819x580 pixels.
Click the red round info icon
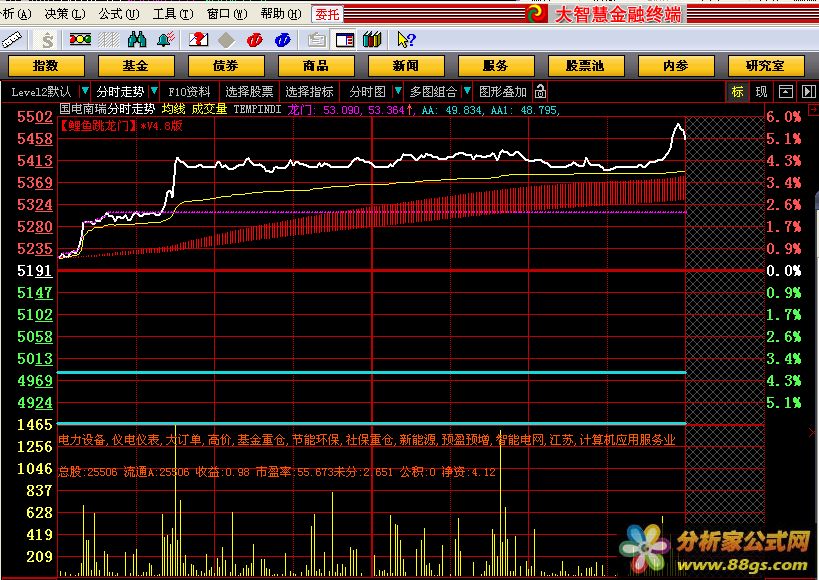tap(254, 40)
